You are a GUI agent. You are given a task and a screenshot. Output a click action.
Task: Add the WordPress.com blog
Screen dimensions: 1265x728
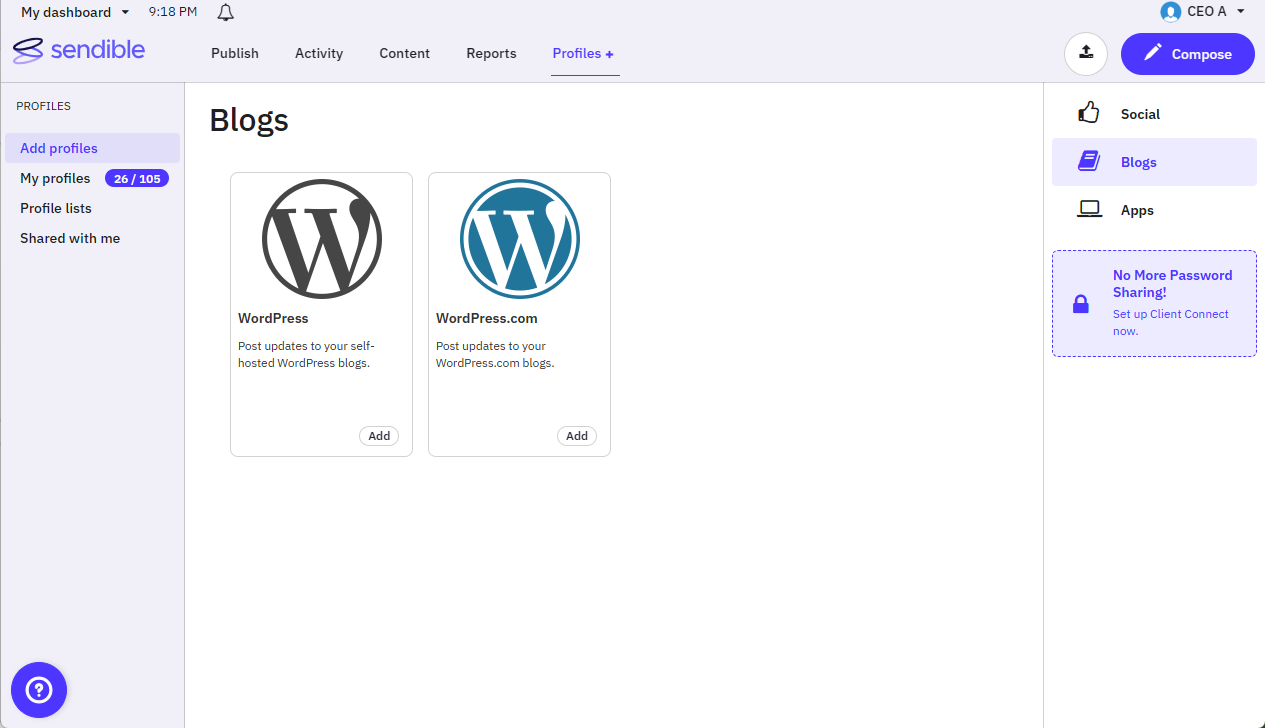coord(577,436)
